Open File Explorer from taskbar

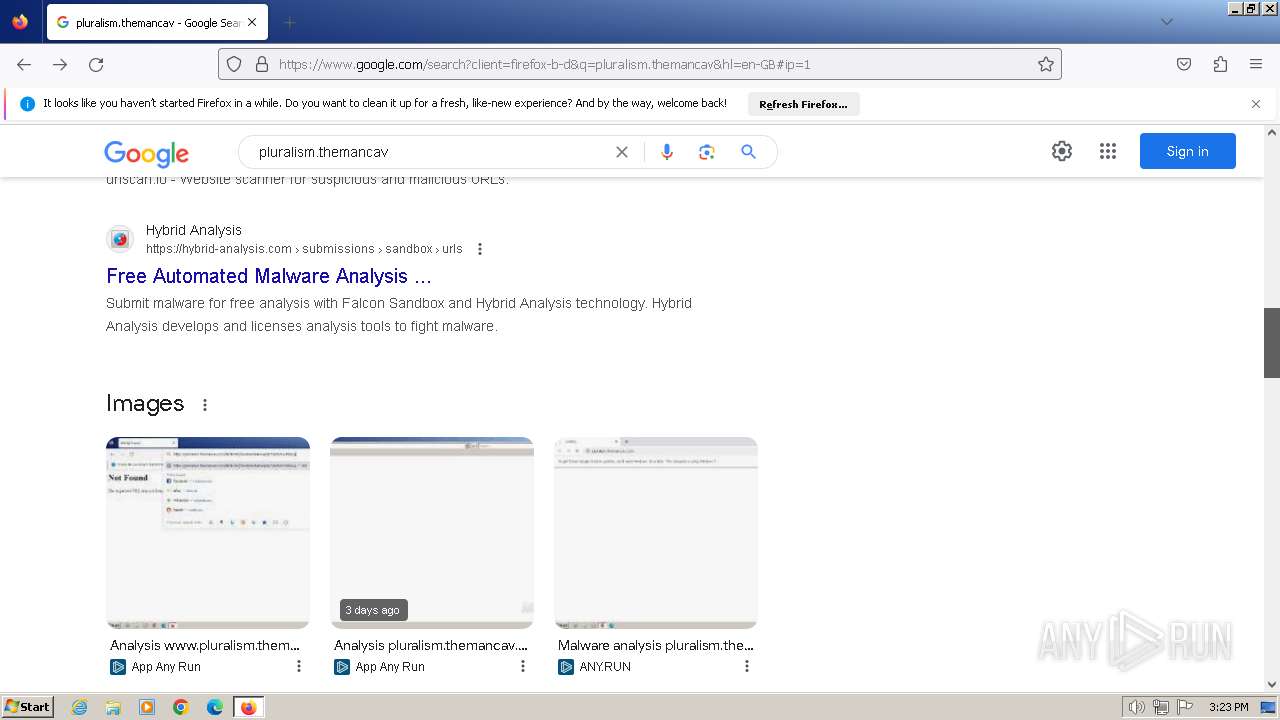point(113,707)
